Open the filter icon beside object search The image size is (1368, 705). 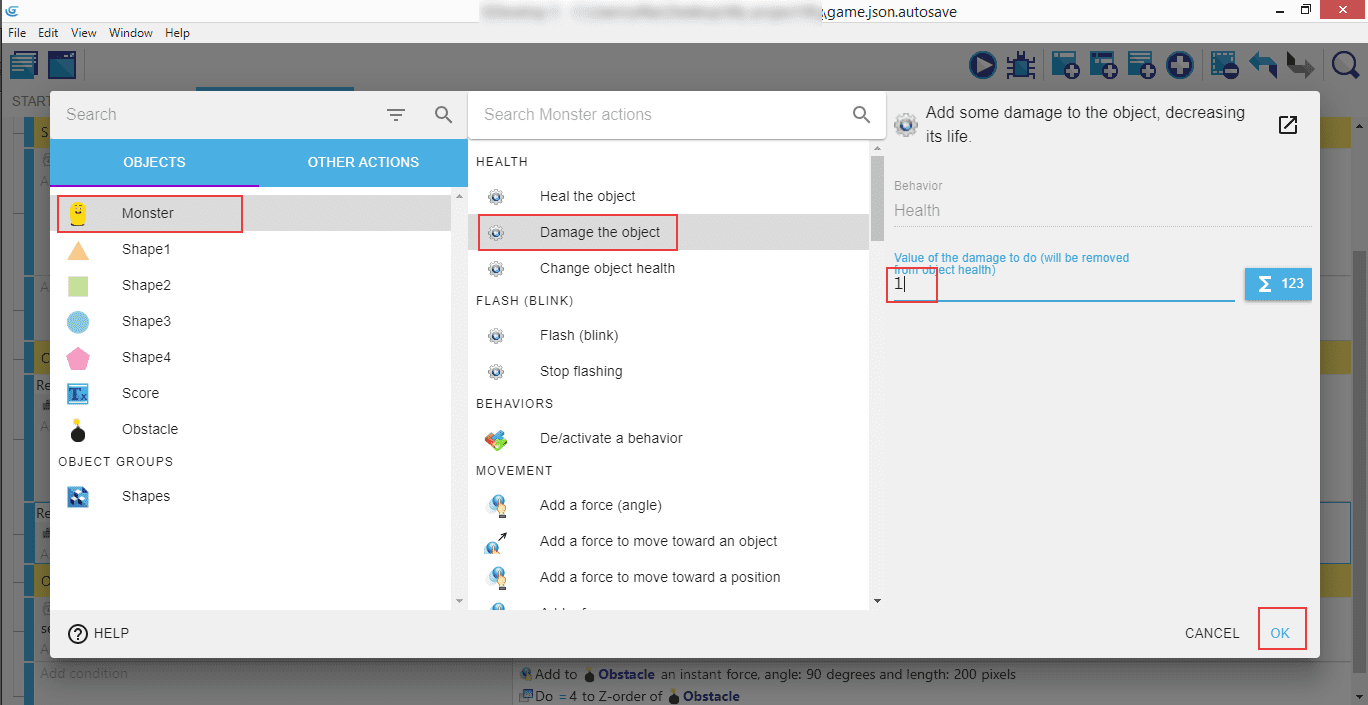point(396,115)
